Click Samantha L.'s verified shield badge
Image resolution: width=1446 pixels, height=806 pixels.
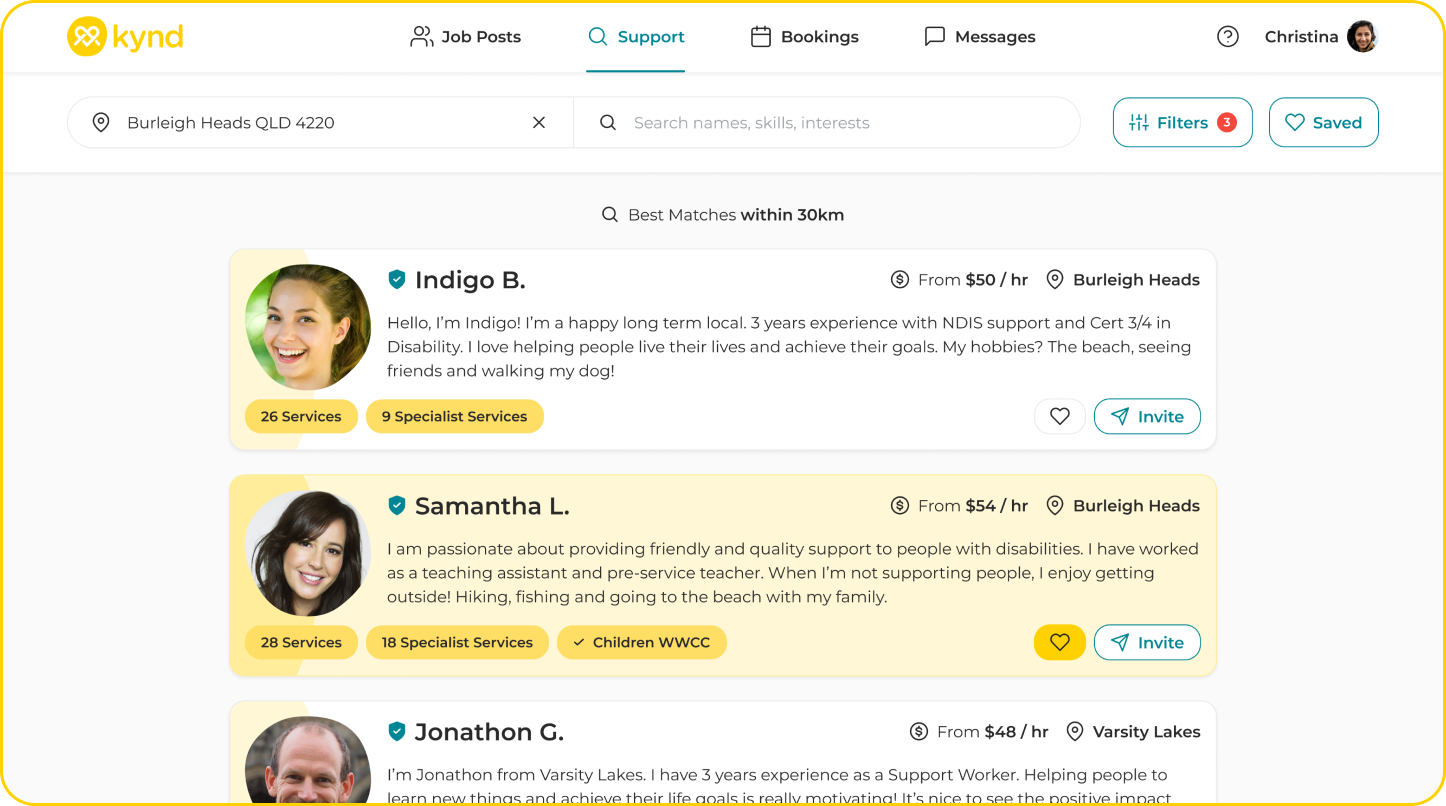pos(397,506)
